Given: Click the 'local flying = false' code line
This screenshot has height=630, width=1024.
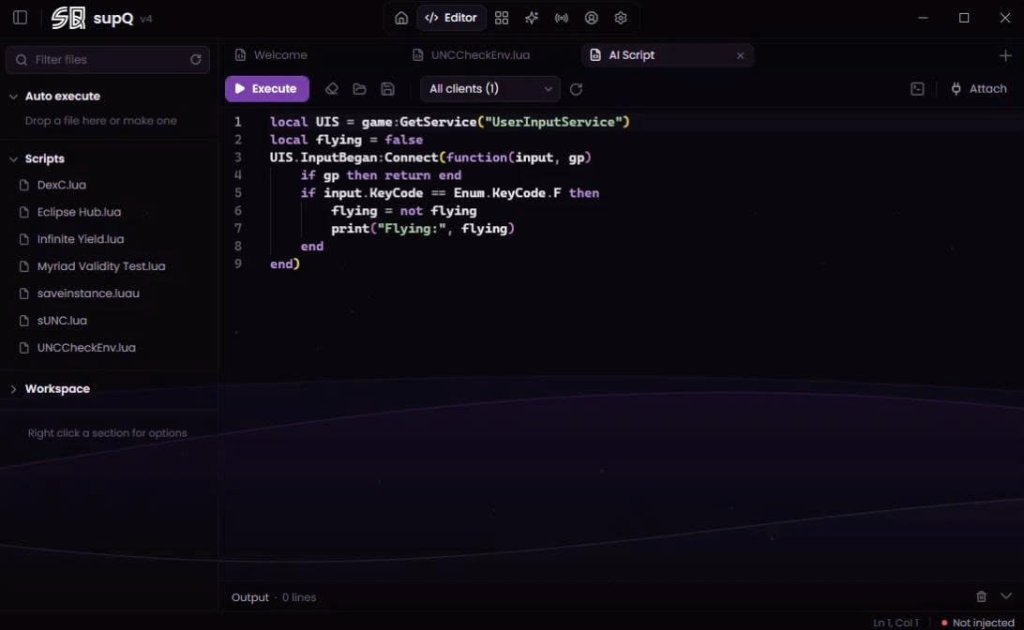Looking at the screenshot, I should click(346, 140).
